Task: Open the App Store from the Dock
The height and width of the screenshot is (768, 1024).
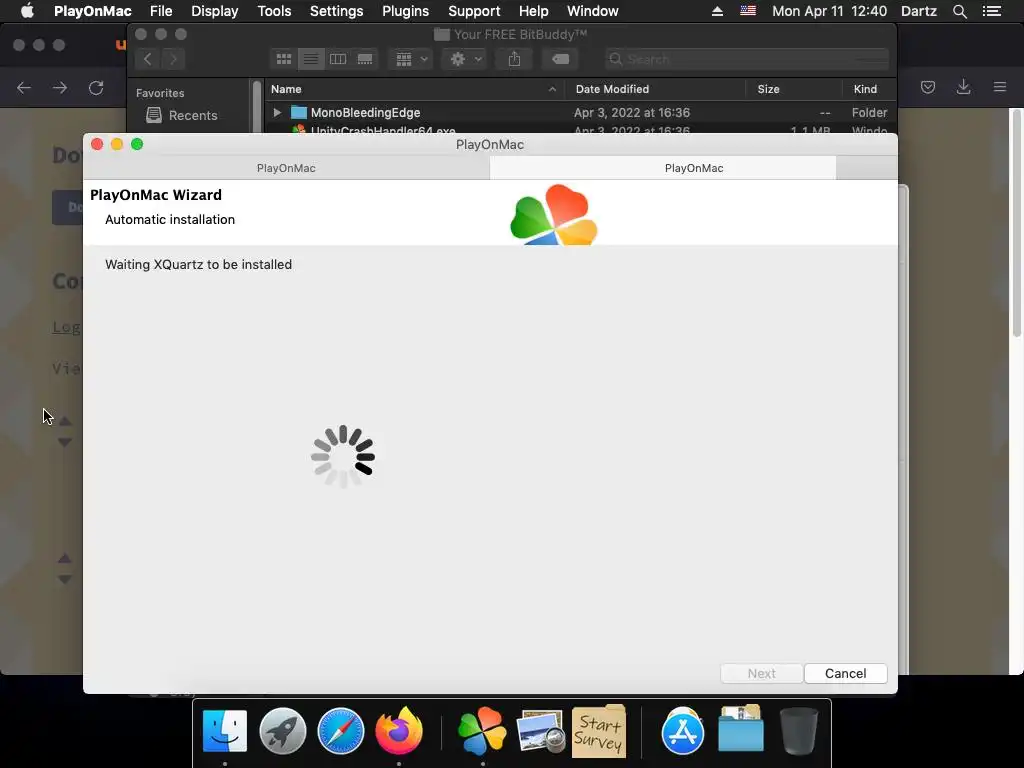Action: pyautogui.click(x=682, y=731)
